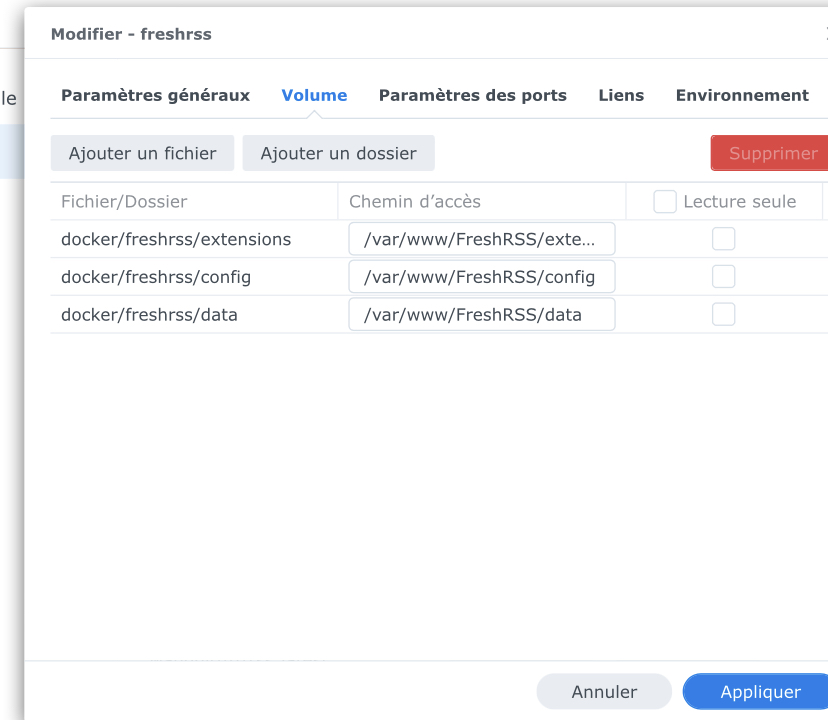Edit the /var/www/FreshRSS/exte... path field

pyautogui.click(x=482, y=239)
